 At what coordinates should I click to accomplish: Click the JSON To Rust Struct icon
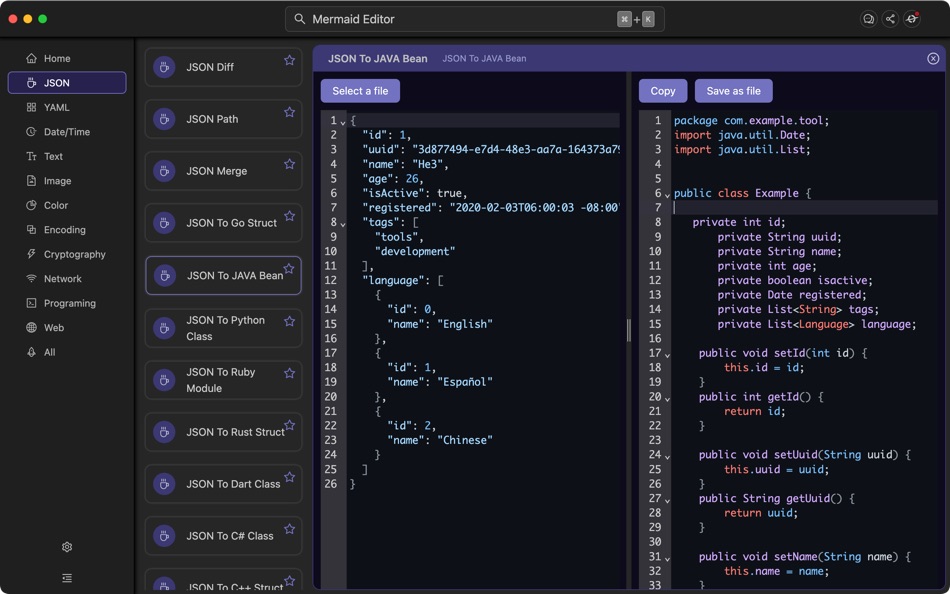[164, 432]
